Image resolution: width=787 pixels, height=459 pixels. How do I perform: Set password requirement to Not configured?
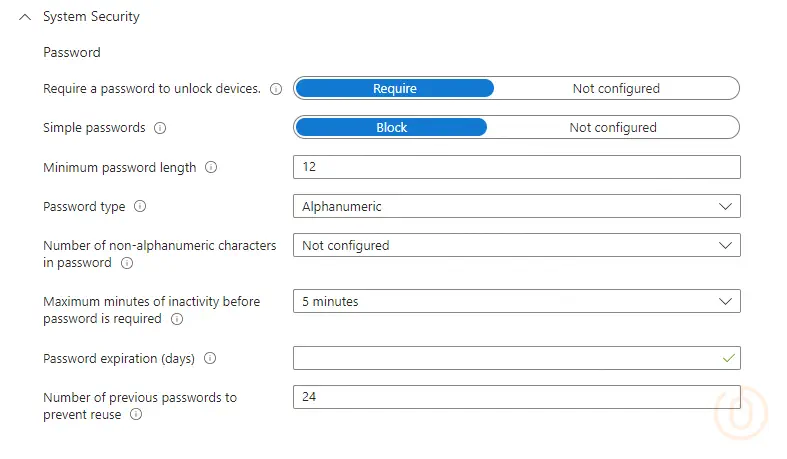[x=616, y=88]
